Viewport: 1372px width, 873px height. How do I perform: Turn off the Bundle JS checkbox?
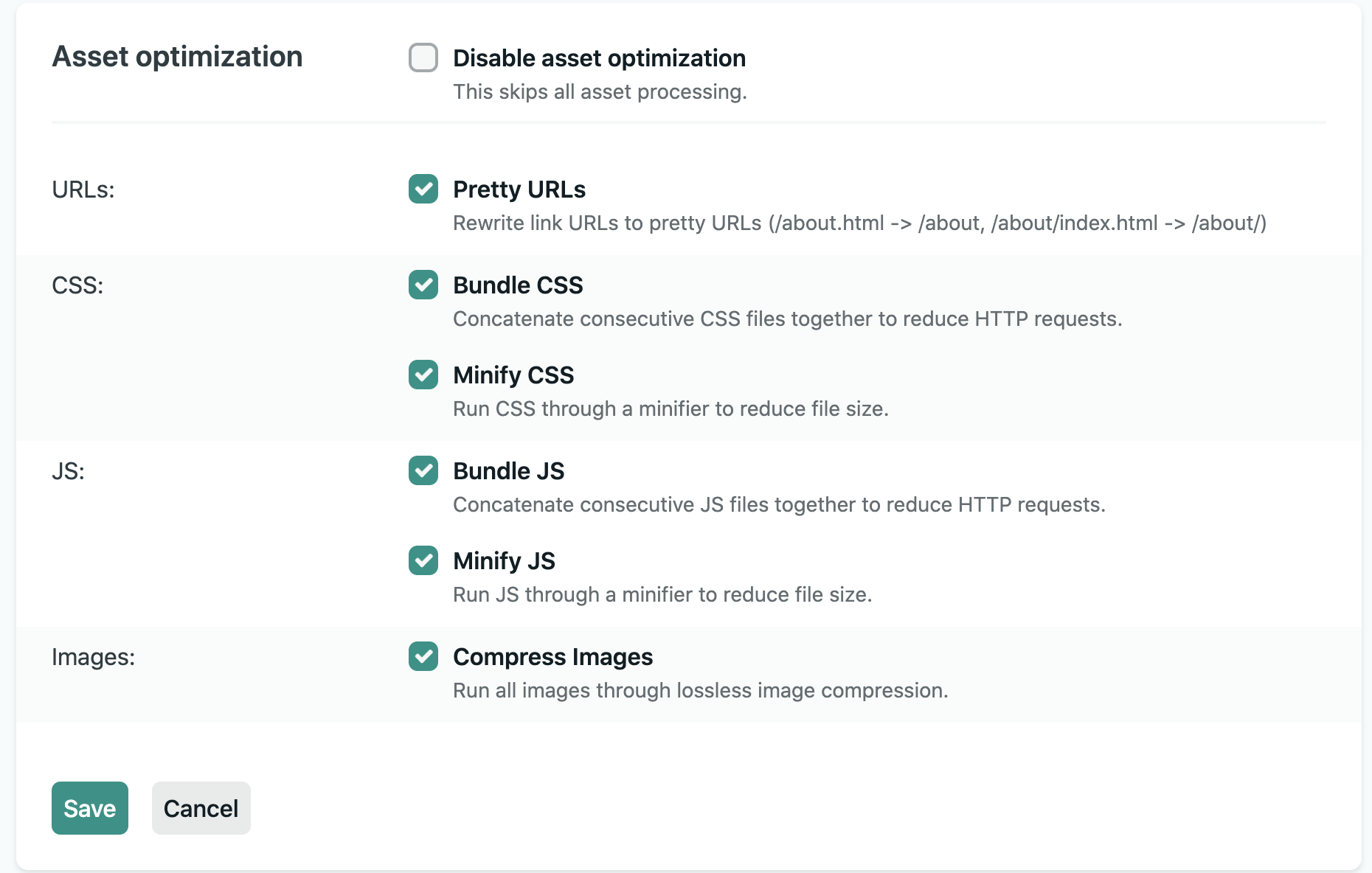point(423,470)
